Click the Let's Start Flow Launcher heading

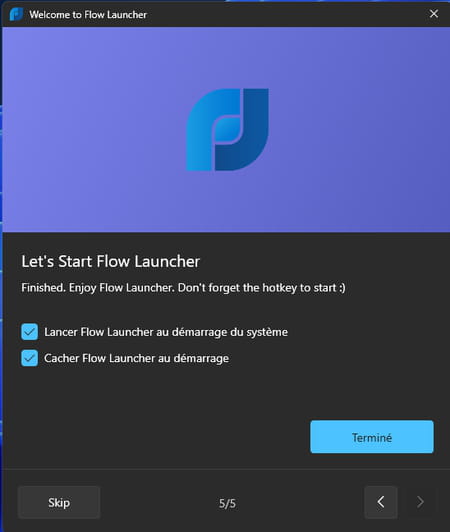111,262
